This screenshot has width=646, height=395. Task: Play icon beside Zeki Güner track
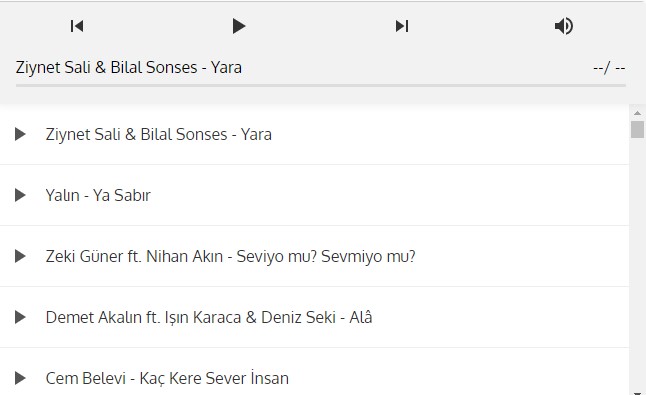20,256
